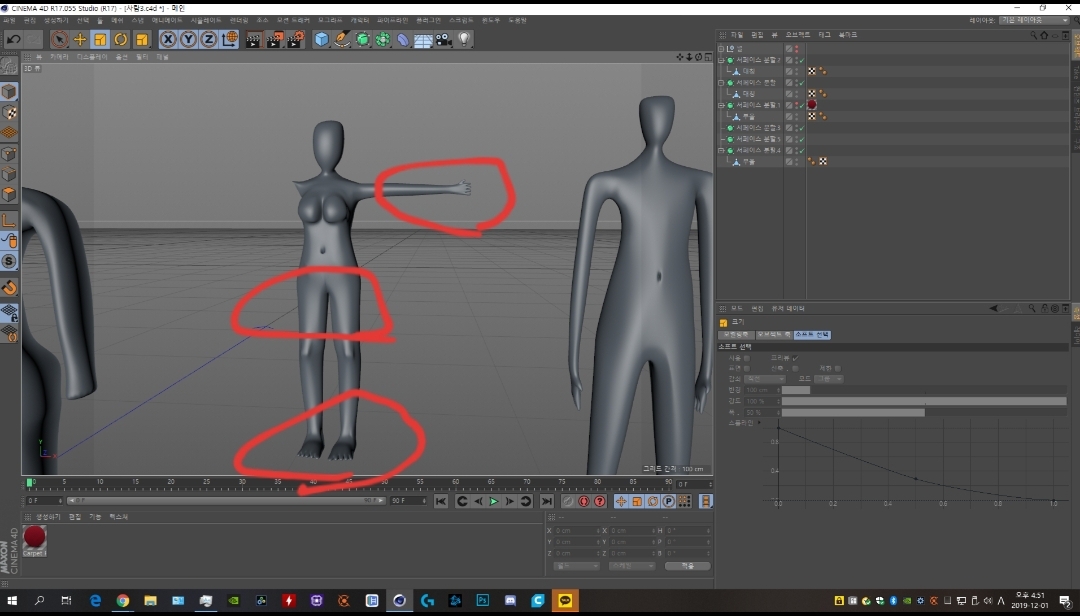Open the 파일 menu in menu bar
The image size is (1080, 616).
[9, 21]
